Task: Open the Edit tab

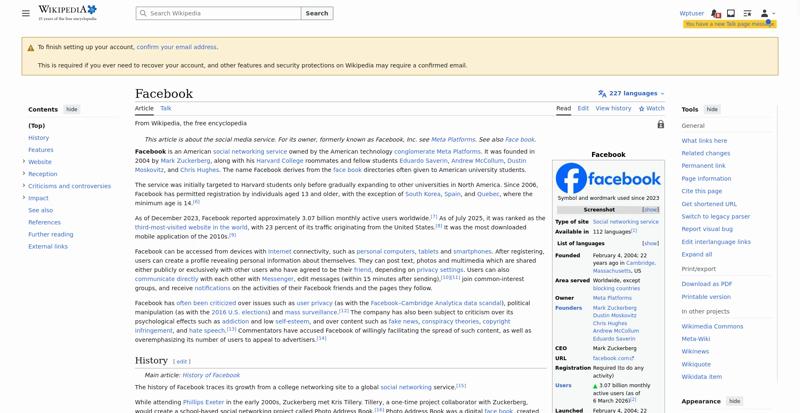Action: [x=583, y=108]
